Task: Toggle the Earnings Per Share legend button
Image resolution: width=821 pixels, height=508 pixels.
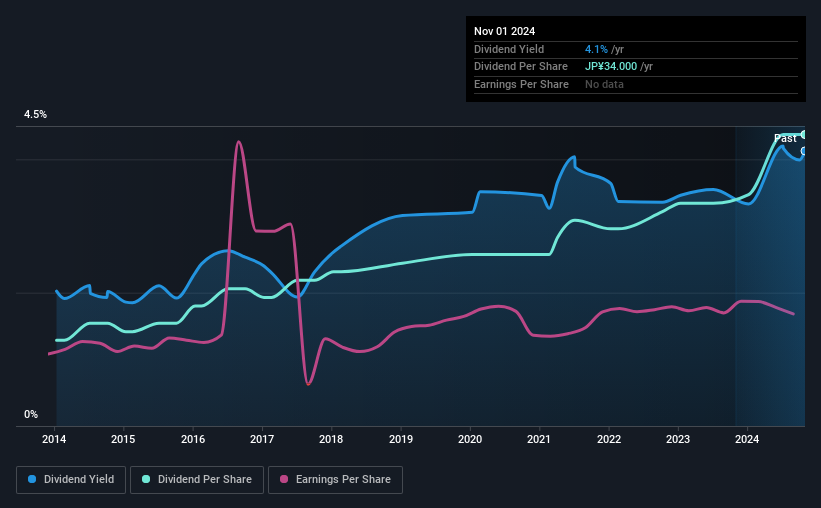Action: [x=335, y=480]
